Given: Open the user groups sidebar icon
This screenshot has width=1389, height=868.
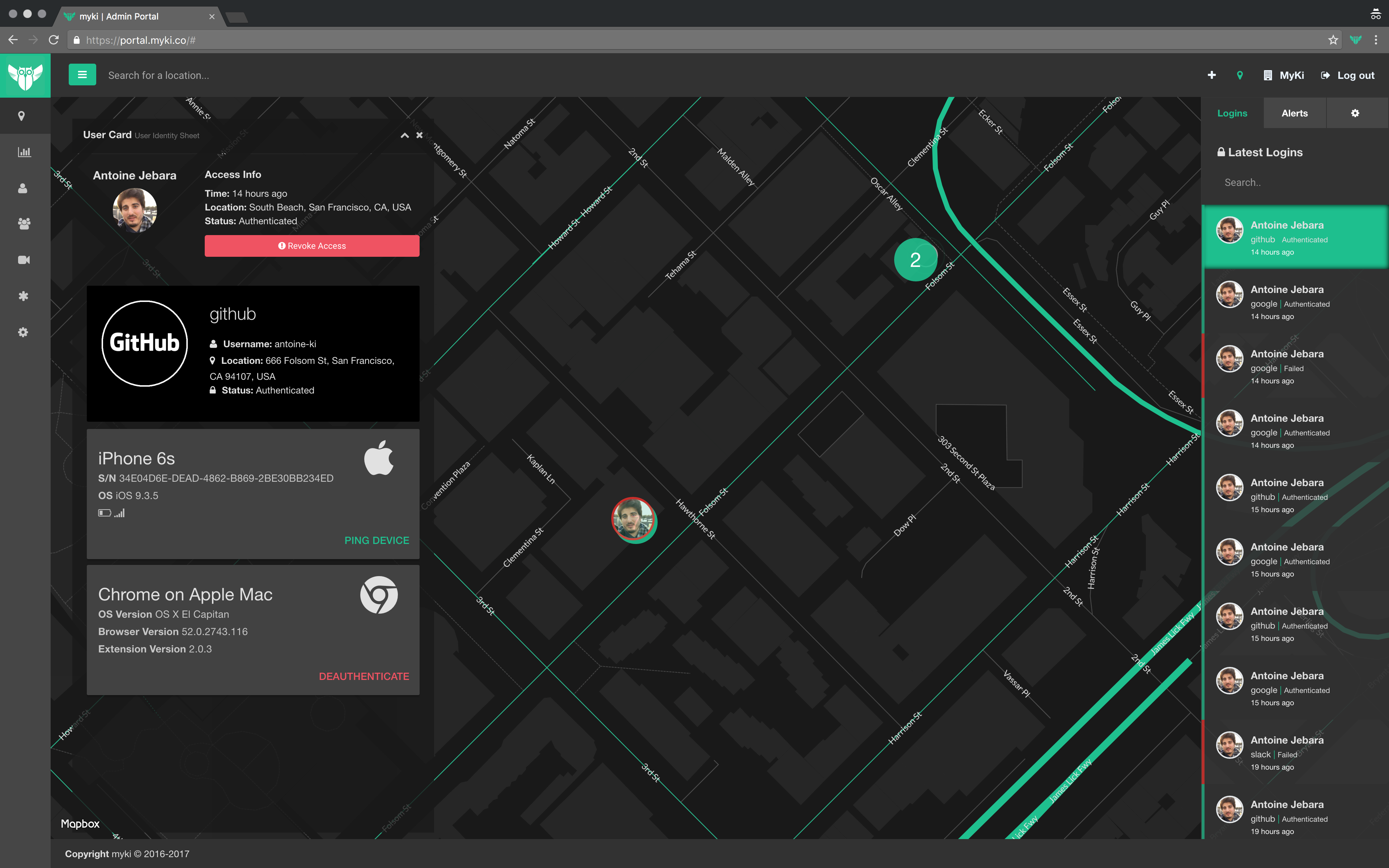Looking at the screenshot, I should 24,224.
